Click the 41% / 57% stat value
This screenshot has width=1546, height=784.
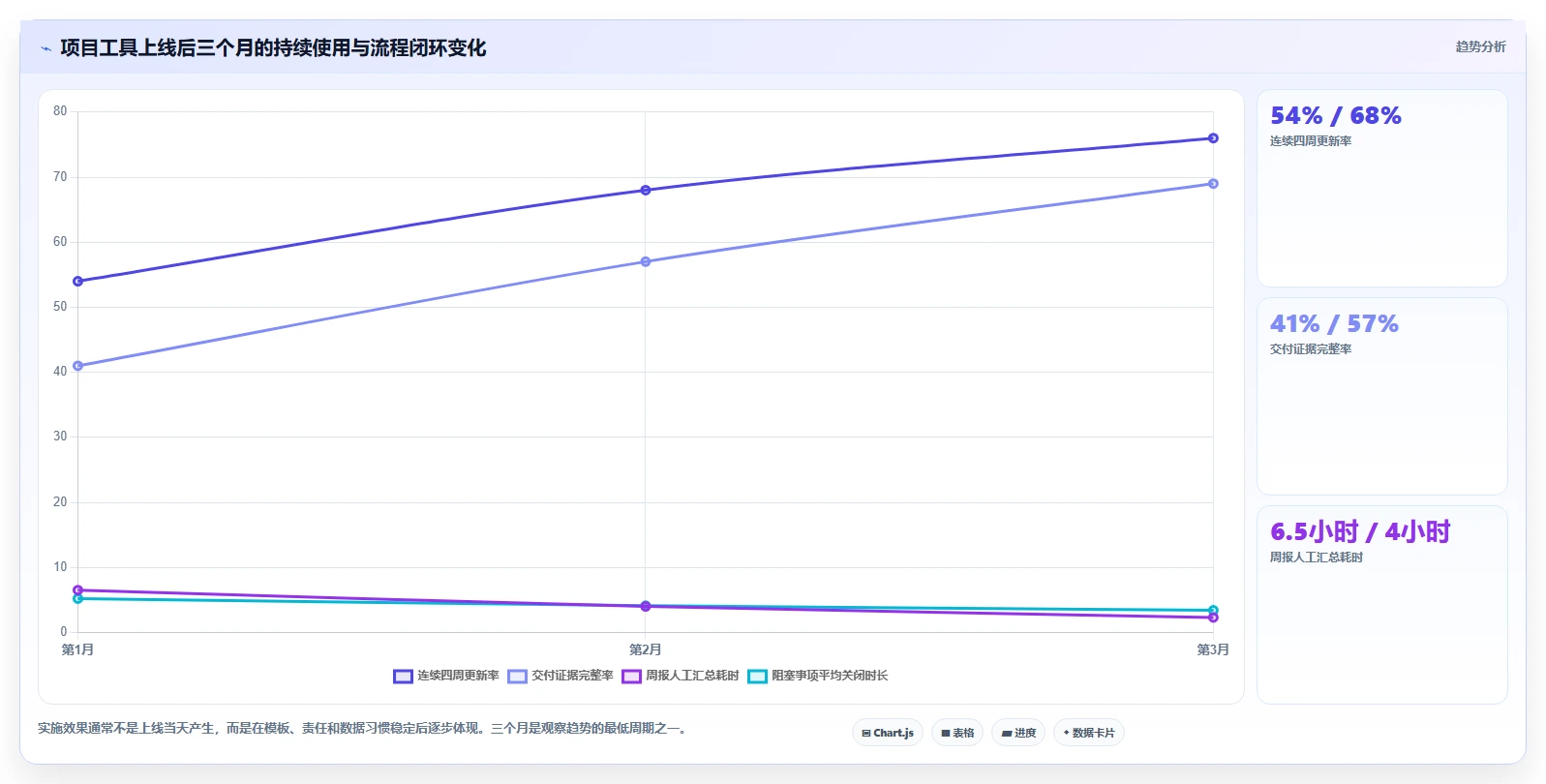(x=1334, y=324)
